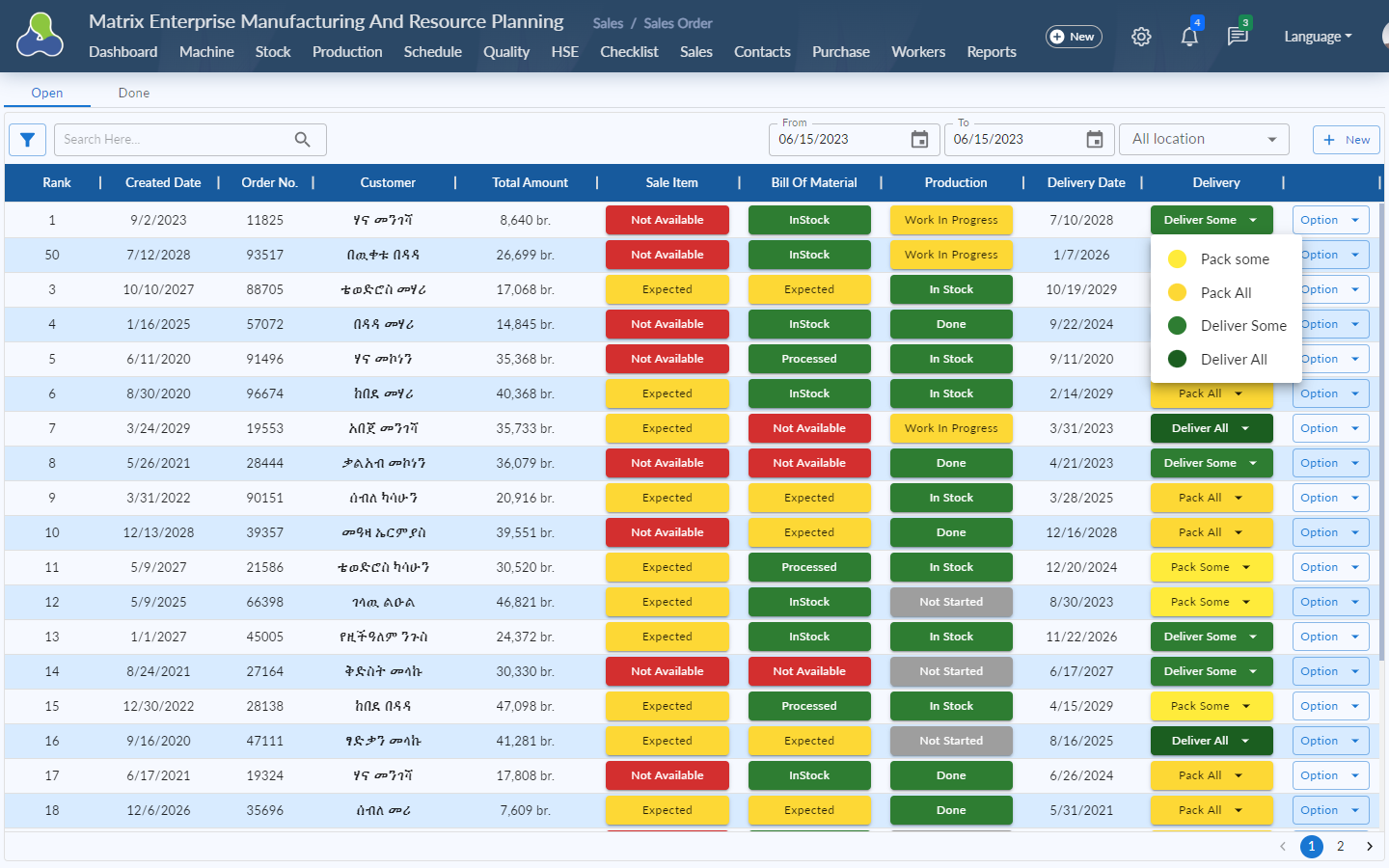Open Option dropdown for order 28444
The image size is (1389, 868).
(x=1330, y=463)
